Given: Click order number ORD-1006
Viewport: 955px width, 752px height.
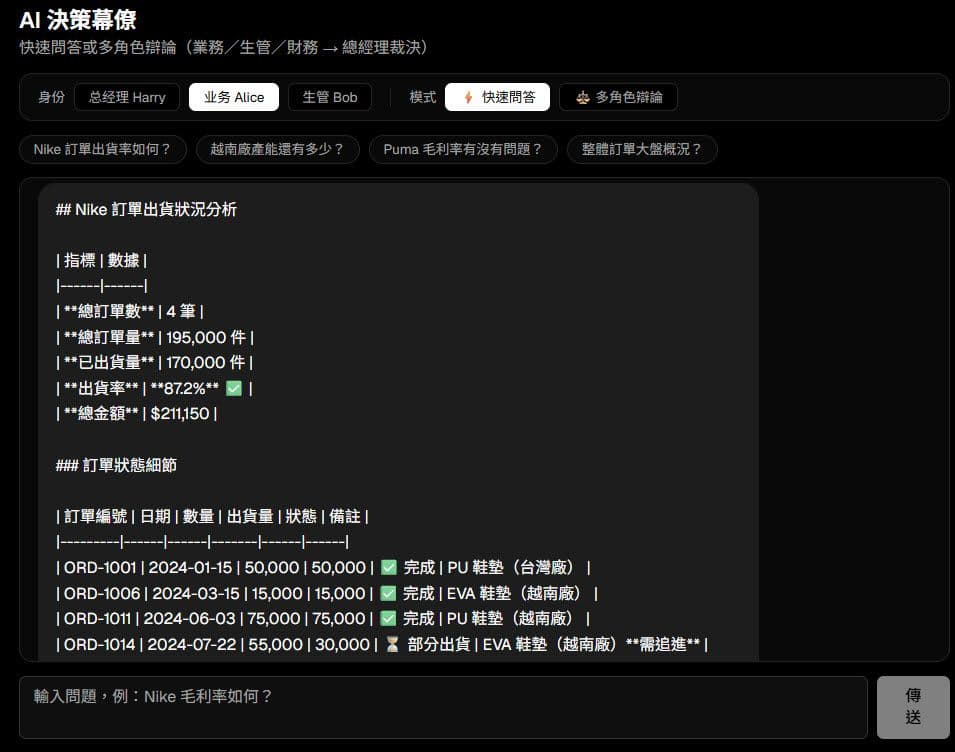Looking at the screenshot, I should 102,593.
